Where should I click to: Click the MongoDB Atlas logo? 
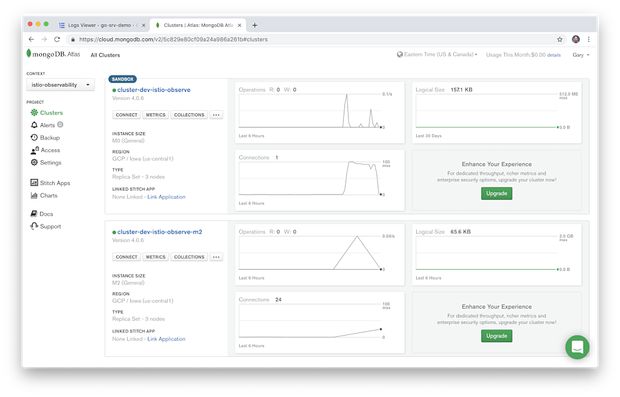click(x=53, y=54)
